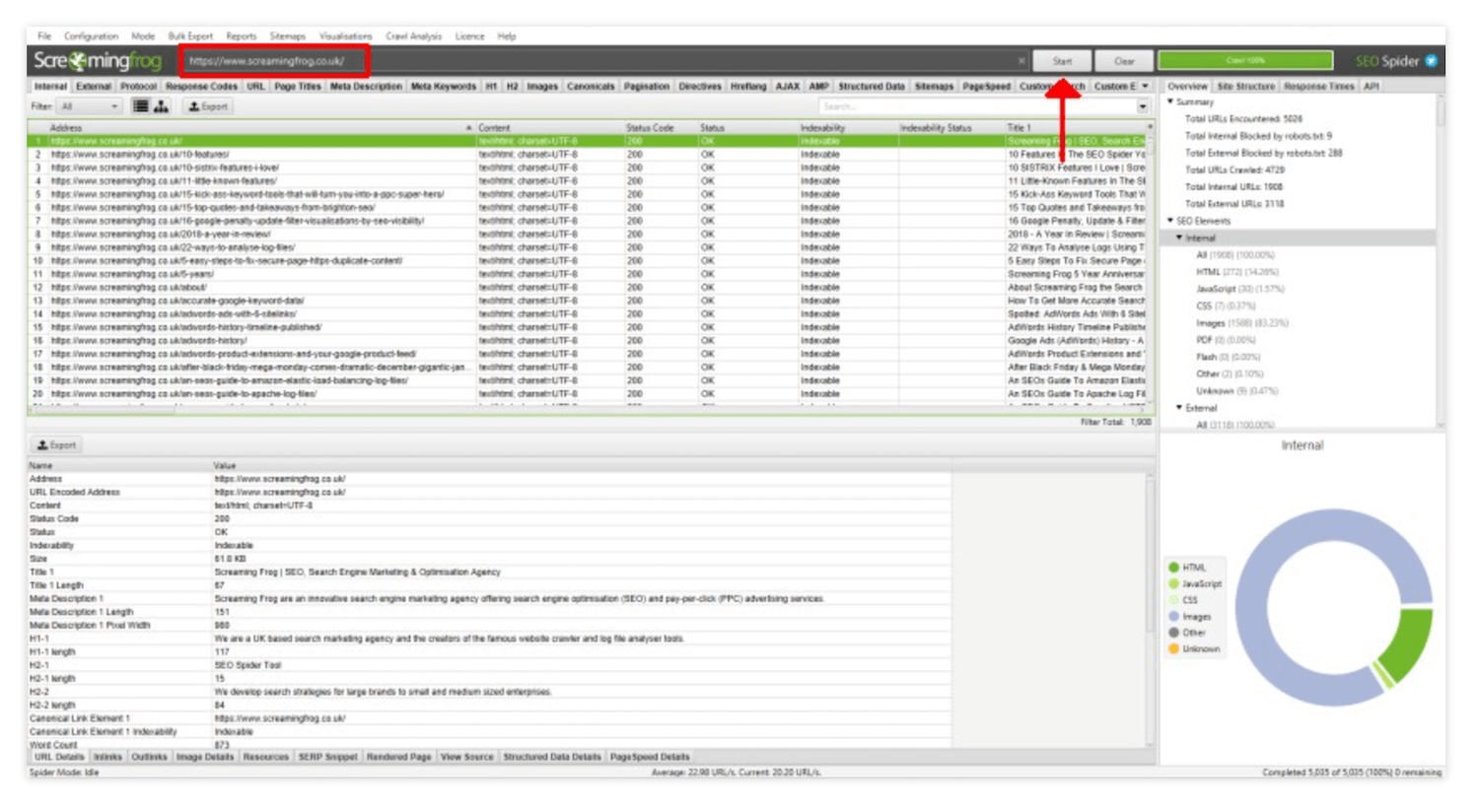This screenshot has height=812, width=1479.
Task: Collapse the Summary section
Action: (x=1171, y=101)
